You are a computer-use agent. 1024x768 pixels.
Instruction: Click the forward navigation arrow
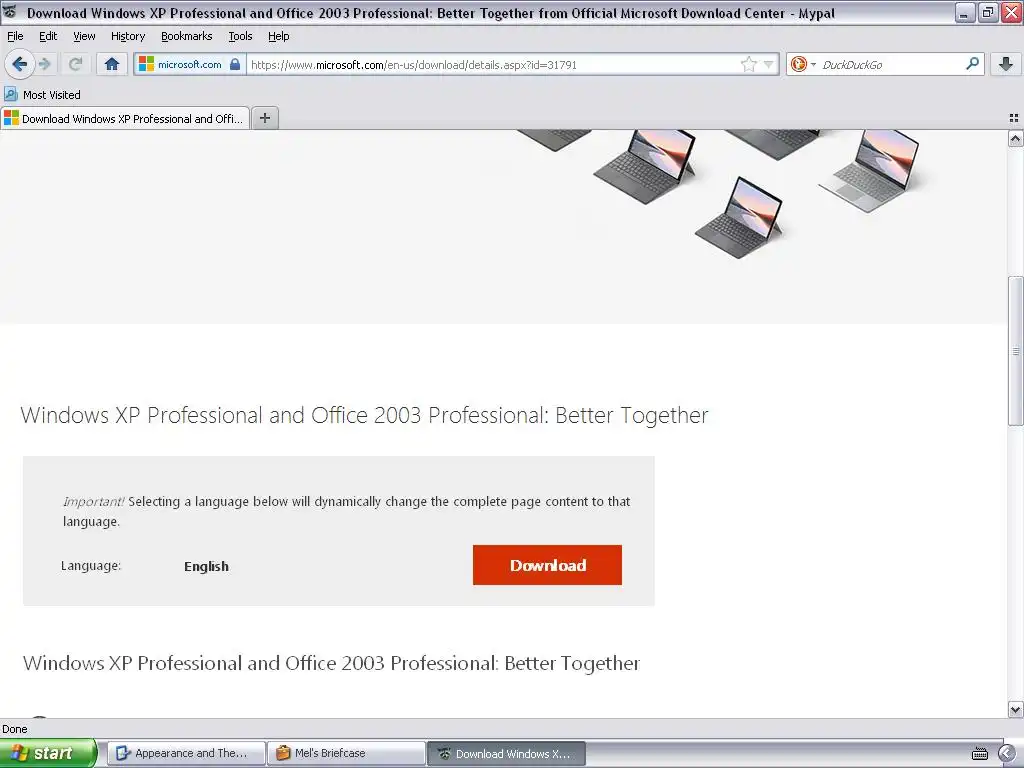click(45, 64)
